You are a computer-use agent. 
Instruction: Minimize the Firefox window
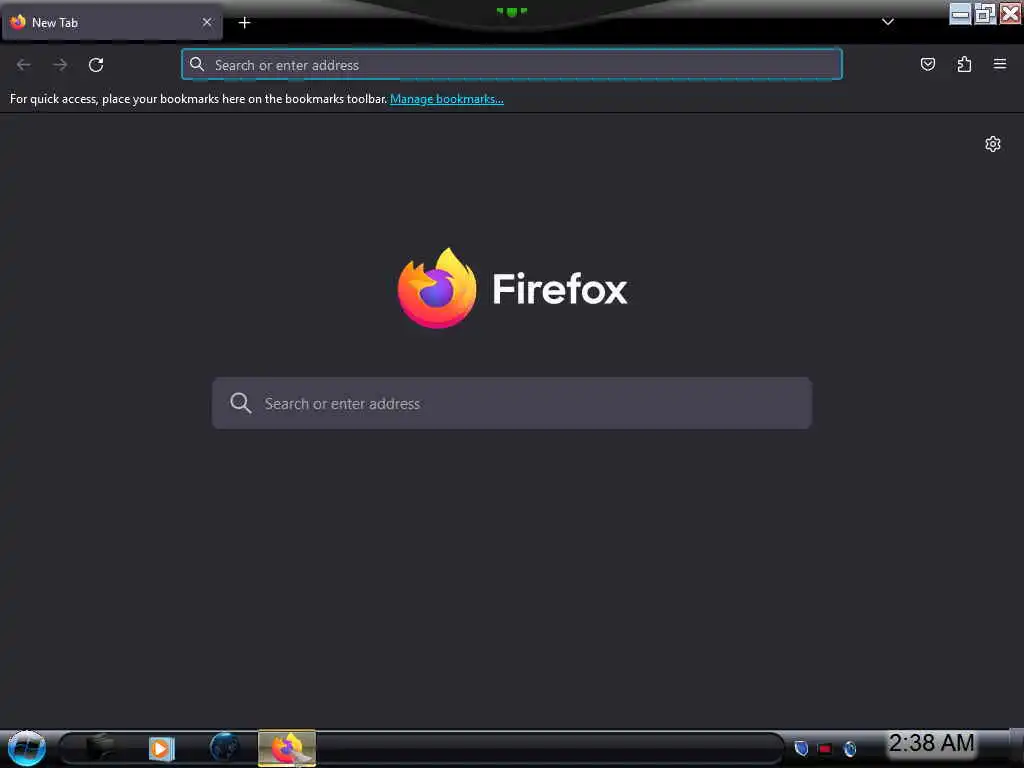[959, 14]
